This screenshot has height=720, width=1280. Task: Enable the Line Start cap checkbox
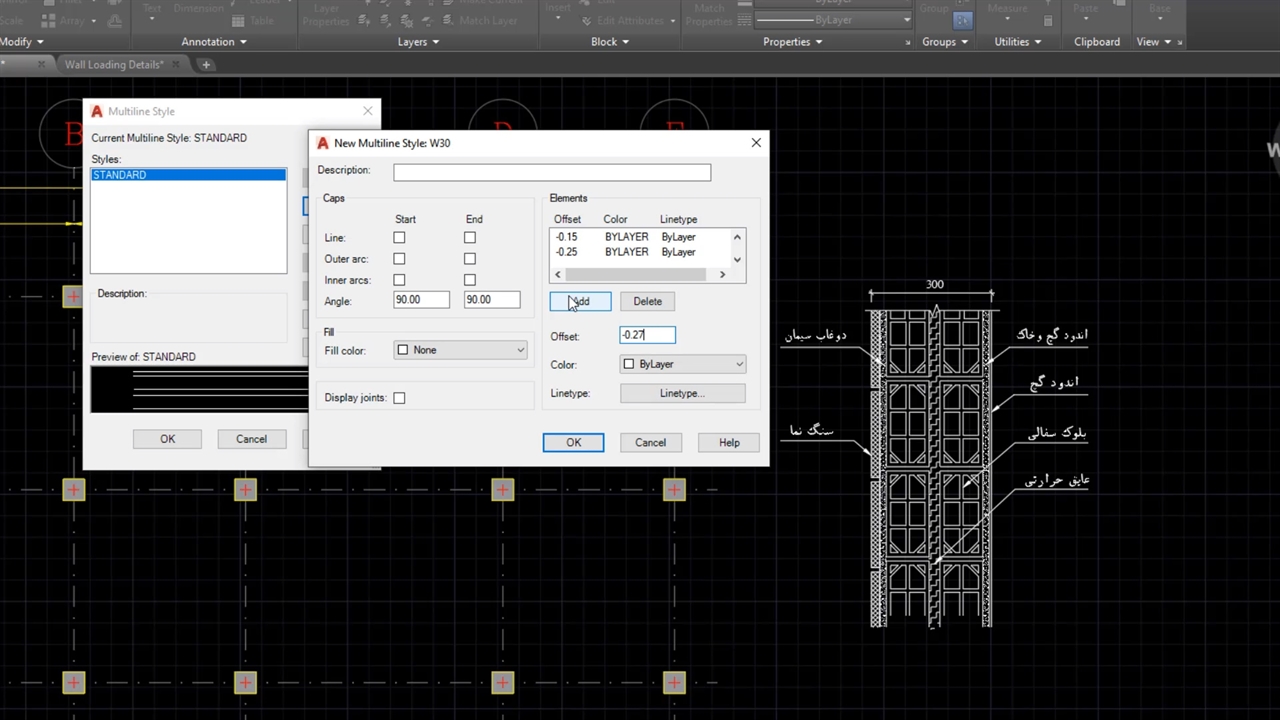click(x=399, y=238)
